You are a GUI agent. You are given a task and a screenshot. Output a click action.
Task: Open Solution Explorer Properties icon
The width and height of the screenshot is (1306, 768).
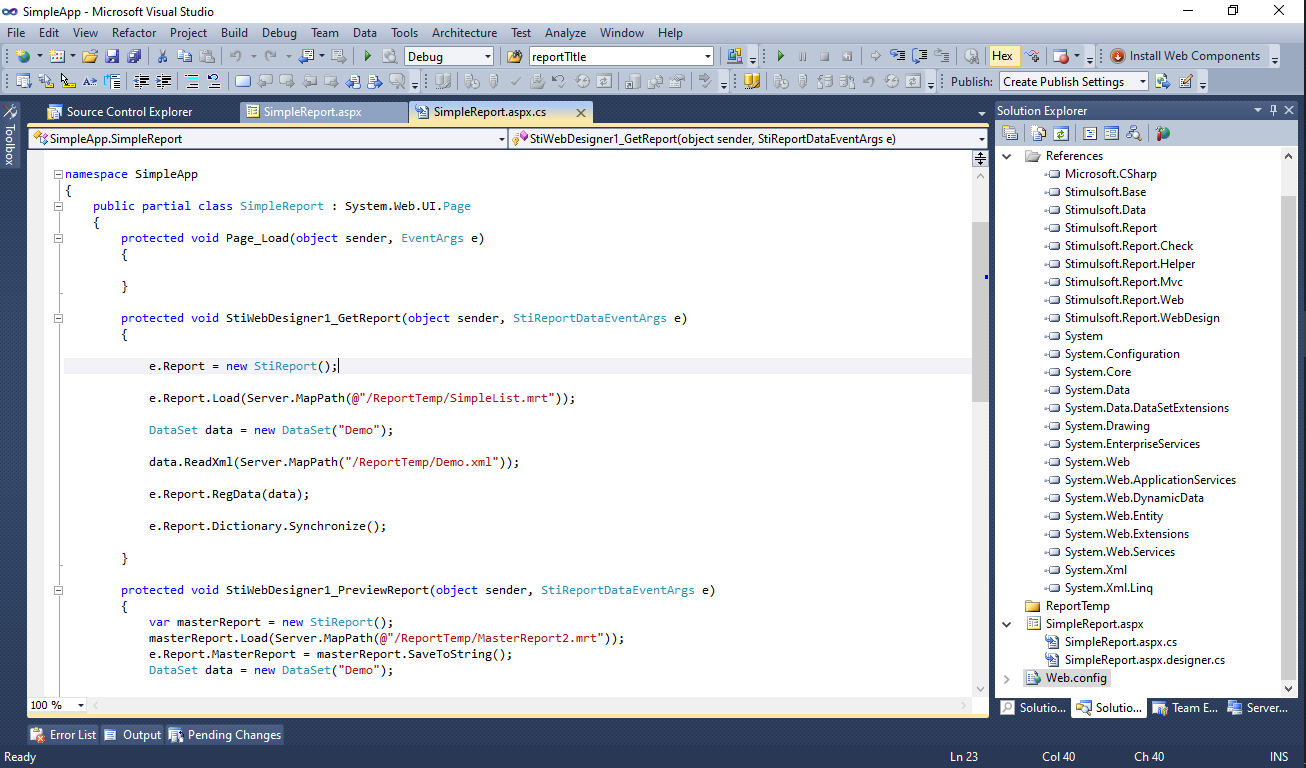[x=1010, y=133]
